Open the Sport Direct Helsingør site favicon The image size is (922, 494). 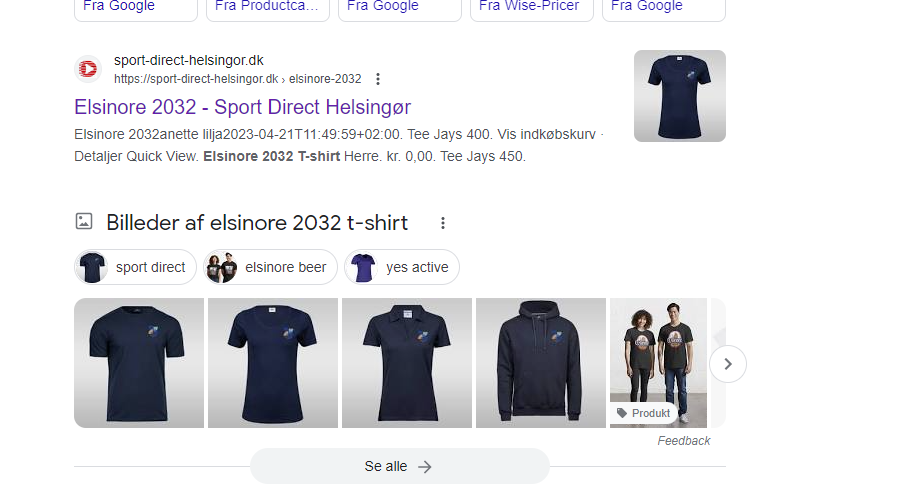click(88, 69)
